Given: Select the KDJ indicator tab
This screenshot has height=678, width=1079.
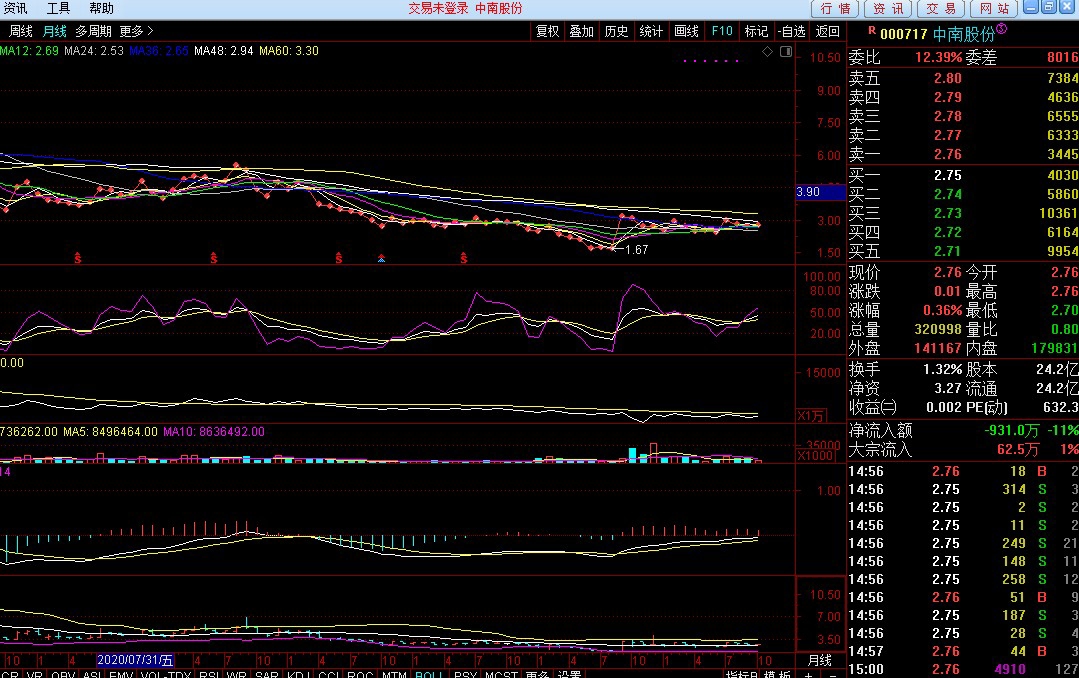Looking at the screenshot, I should [298, 674].
